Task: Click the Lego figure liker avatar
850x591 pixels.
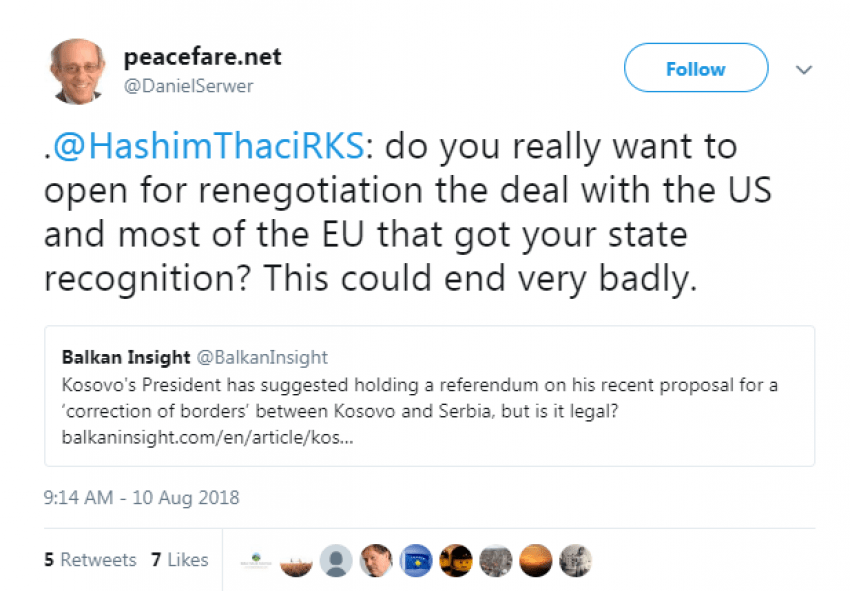Action: click(455, 560)
